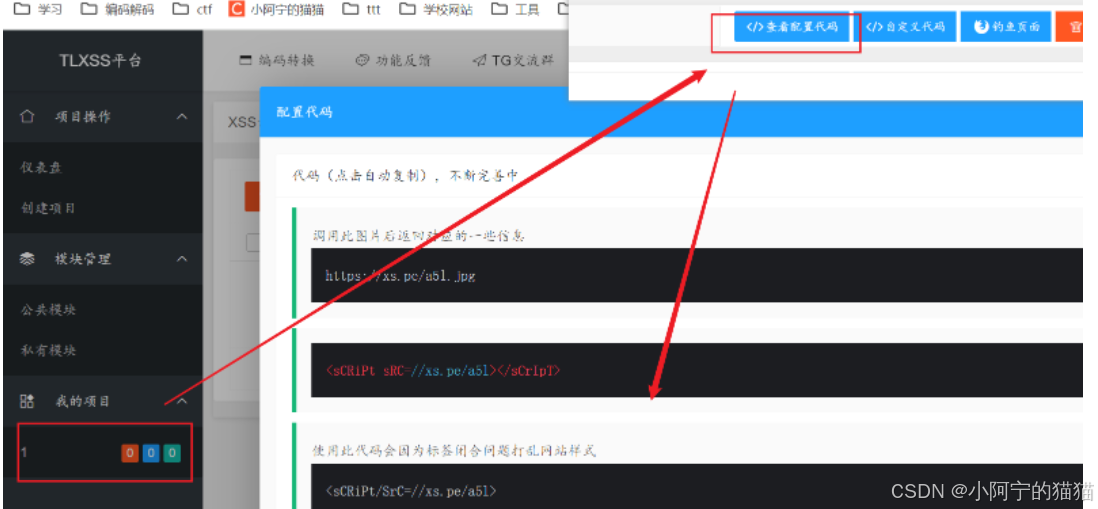Screen dimensions: 1098x509
Task: Click the 配置代码 dialog title
Action: (x=304, y=112)
